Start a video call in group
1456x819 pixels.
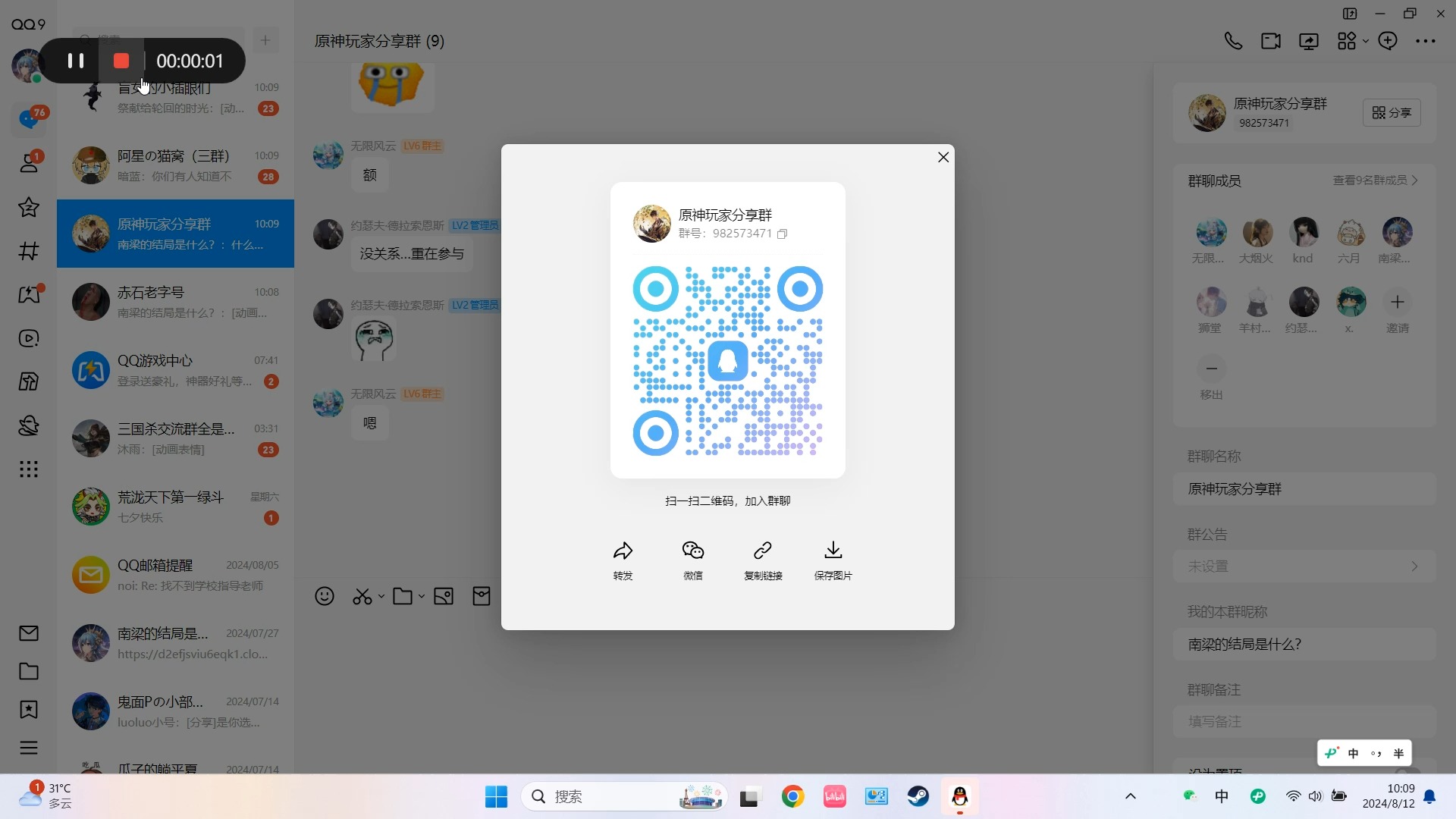click(x=1271, y=41)
